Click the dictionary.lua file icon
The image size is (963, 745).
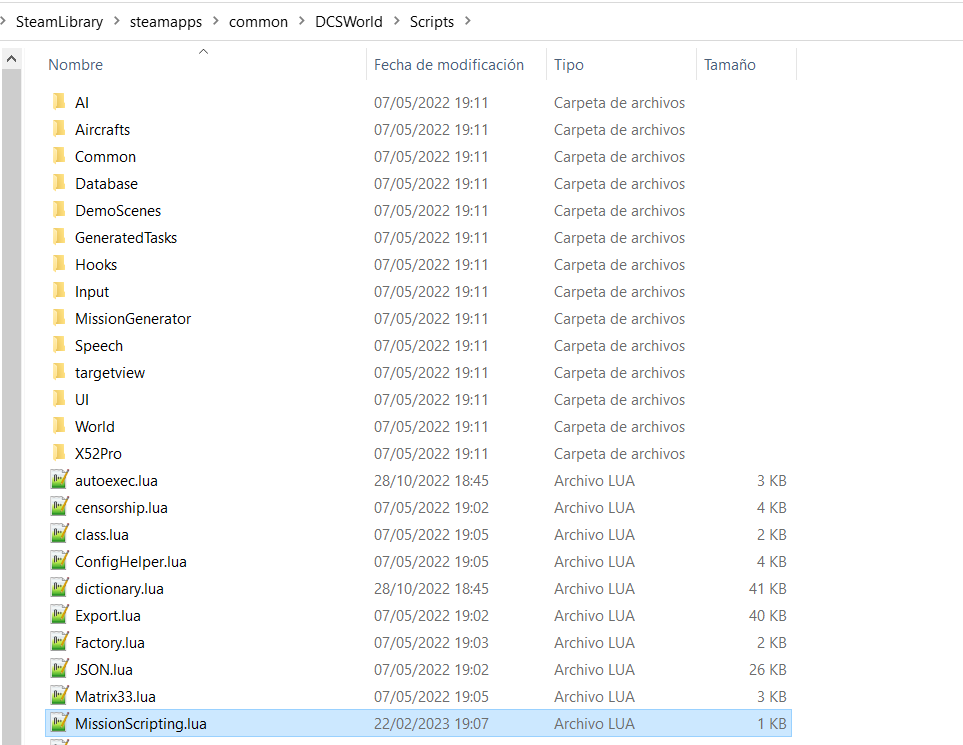(x=59, y=588)
